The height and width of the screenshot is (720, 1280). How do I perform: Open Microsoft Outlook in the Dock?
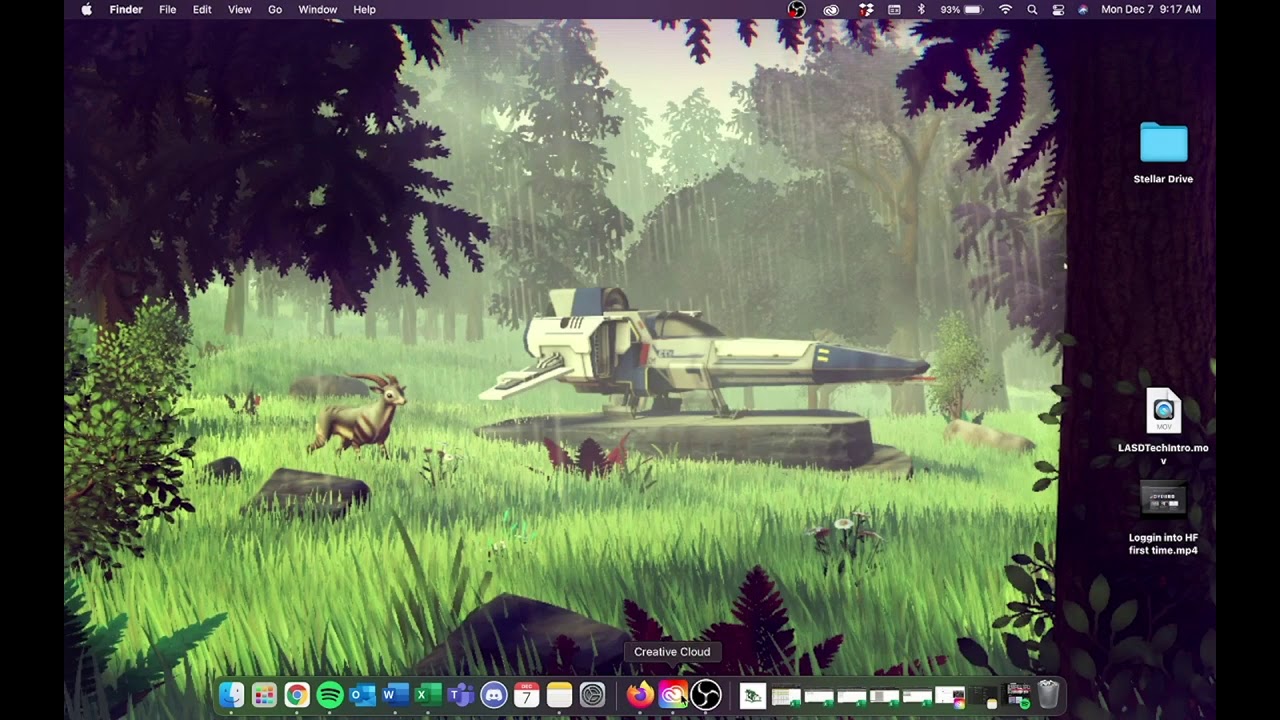point(363,694)
